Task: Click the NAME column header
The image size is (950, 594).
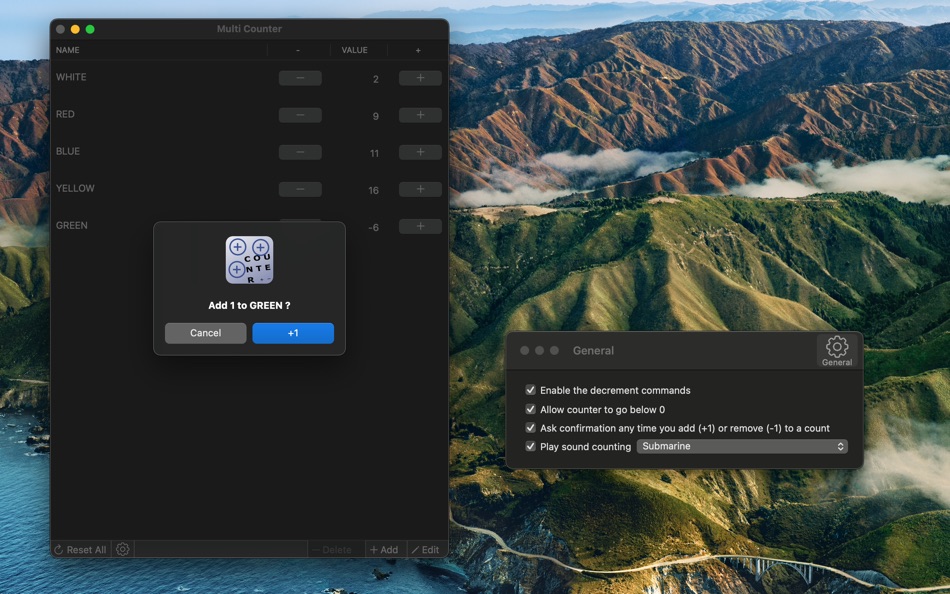Action: tap(67, 50)
